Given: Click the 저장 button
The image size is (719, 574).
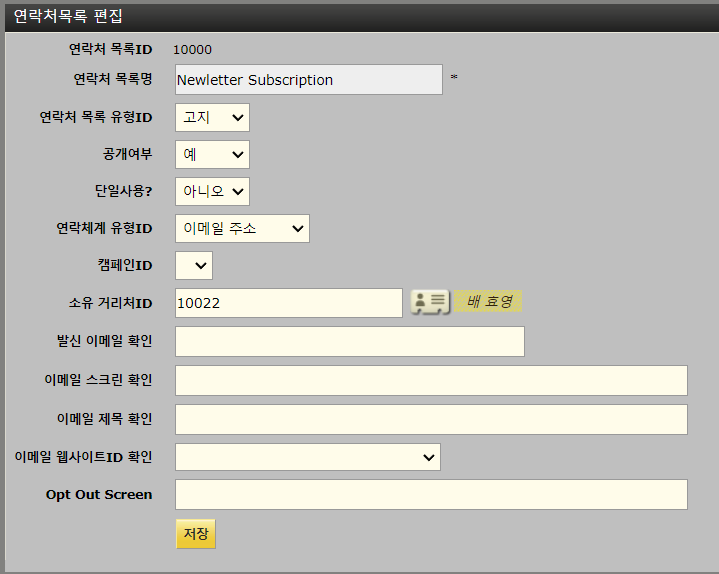Looking at the screenshot, I should [196, 534].
